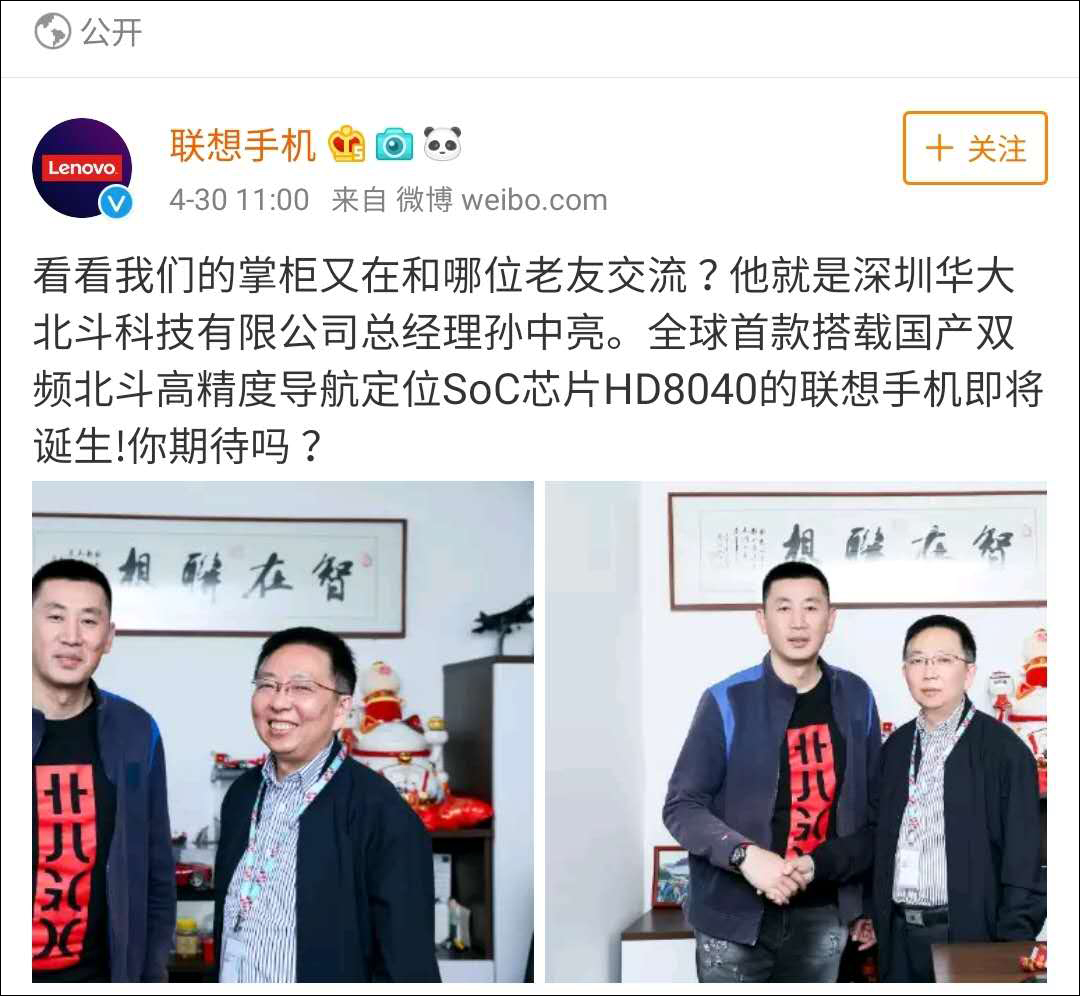Screen dimensions: 1080x996
Task: Open the left photo thumbnail
Action: point(282,732)
